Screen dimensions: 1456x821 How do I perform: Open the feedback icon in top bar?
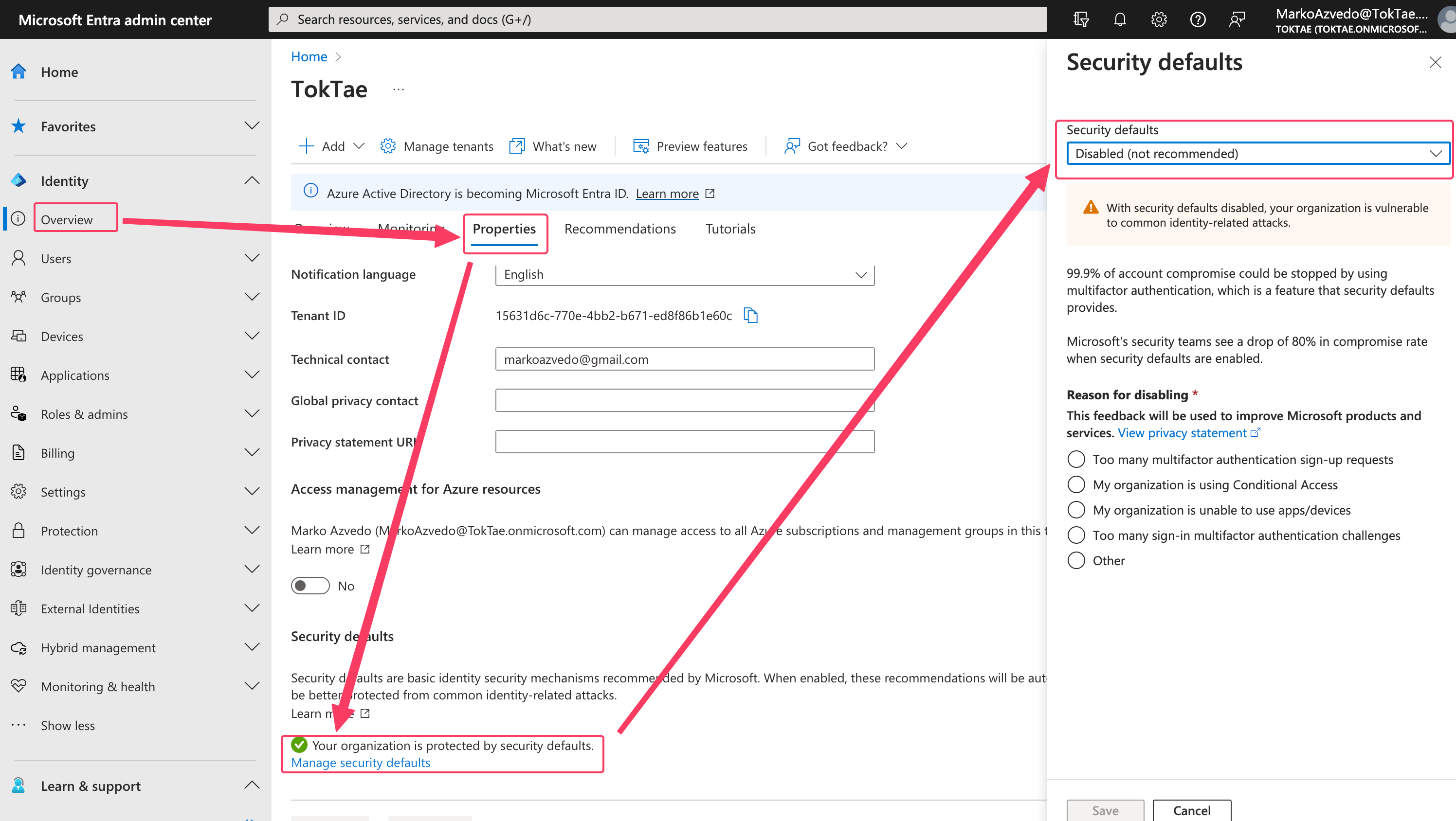pyautogui.click(x=1237, y=18)
